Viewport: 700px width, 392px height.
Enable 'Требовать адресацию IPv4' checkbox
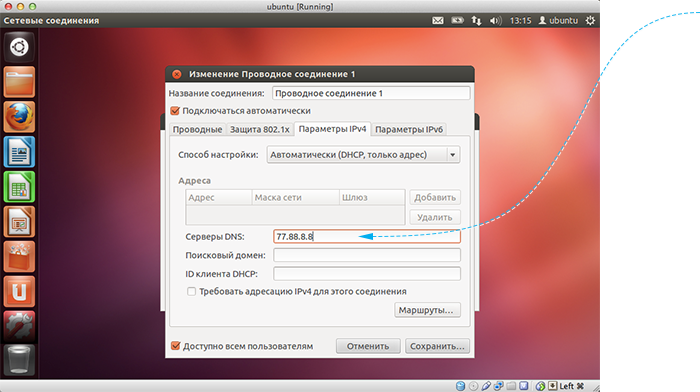[192, 292]
